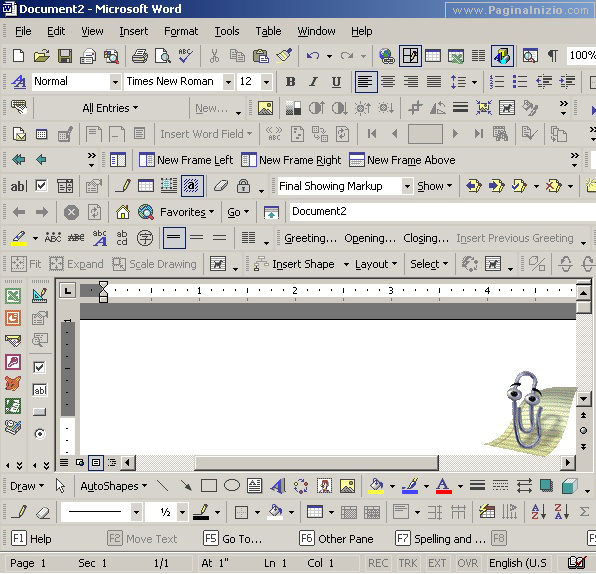Click the Protect Form lock icon
This screenshot has height=574, width=596.
point(243,186)
